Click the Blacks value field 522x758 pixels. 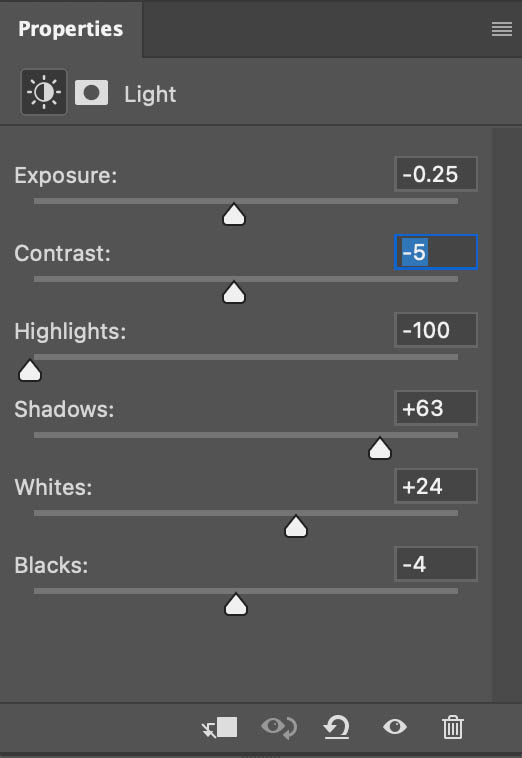click(436, 564)
